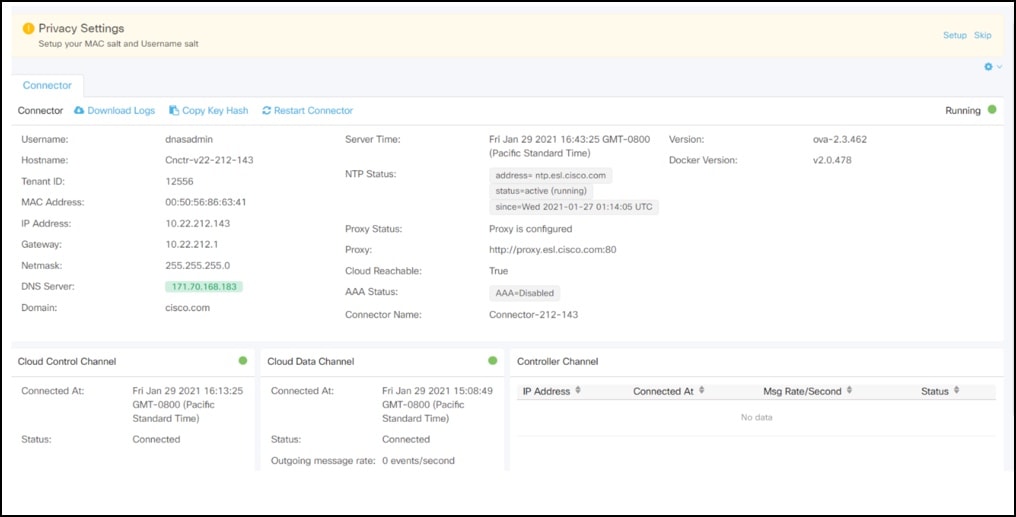The height and width of the screenshot is (517, 1016).
Task: Click the Download Logs cloud icon
Action: pos(79,111)
